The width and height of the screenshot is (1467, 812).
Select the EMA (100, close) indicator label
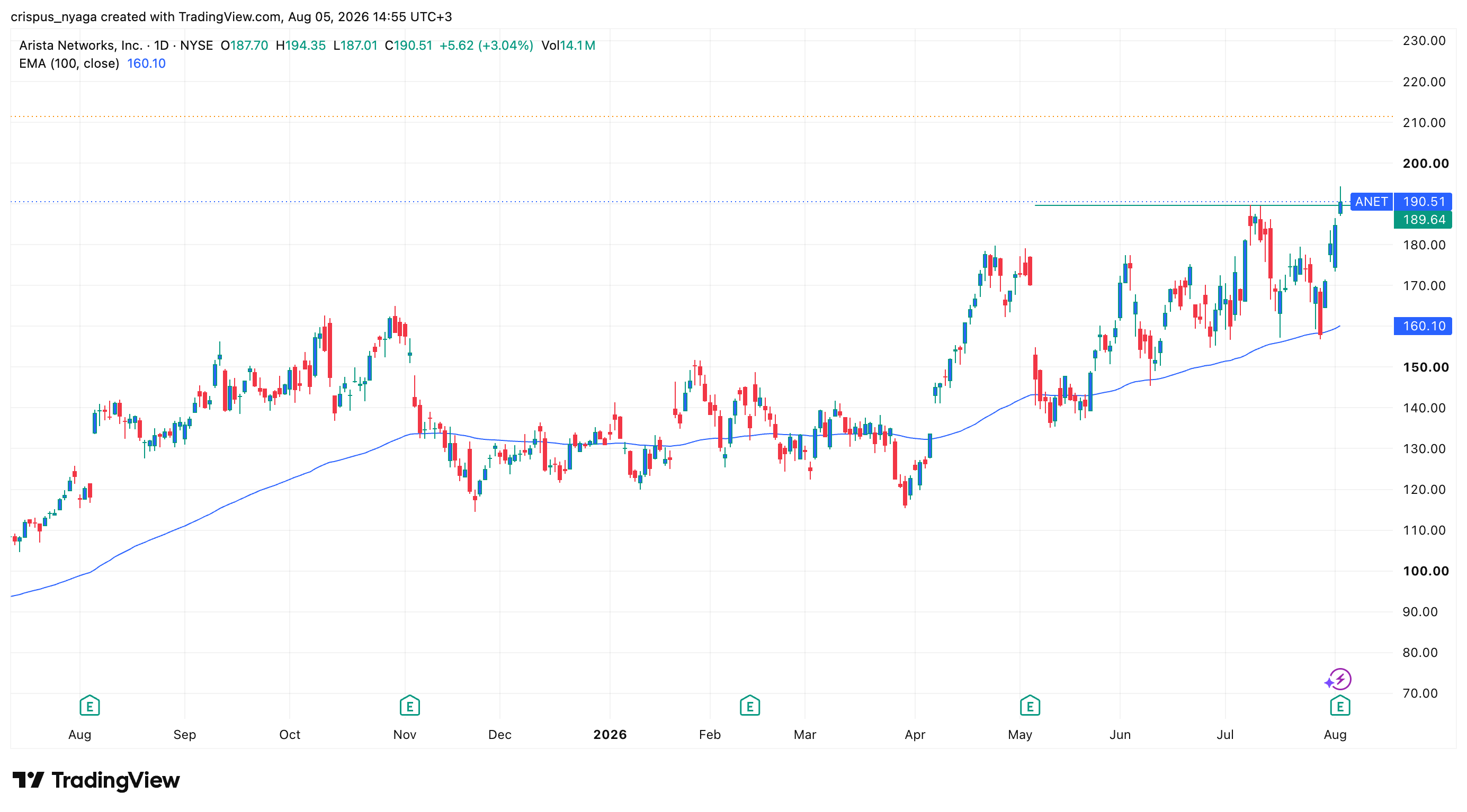(x=69, y=64)
